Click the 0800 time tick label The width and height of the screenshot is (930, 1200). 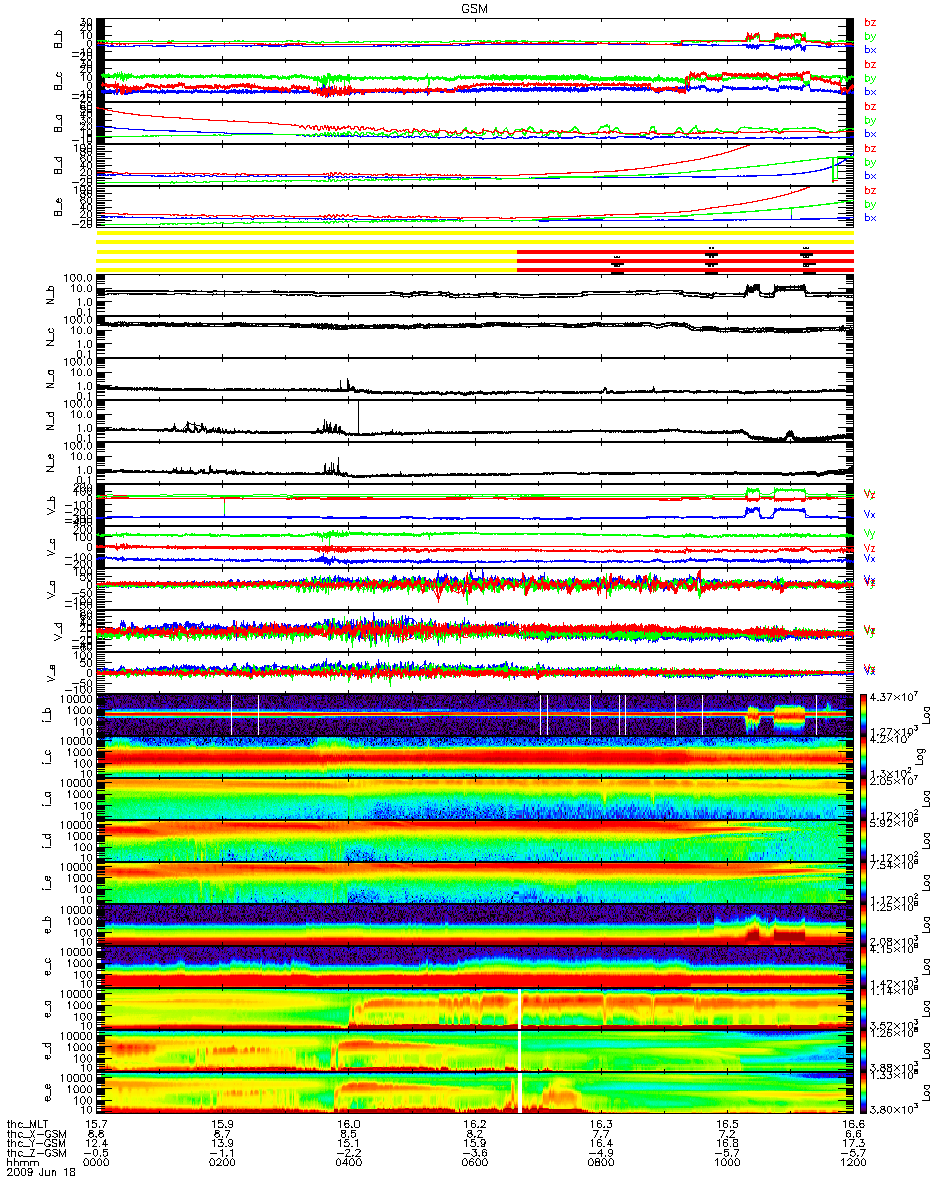[x=601, y=1160]
